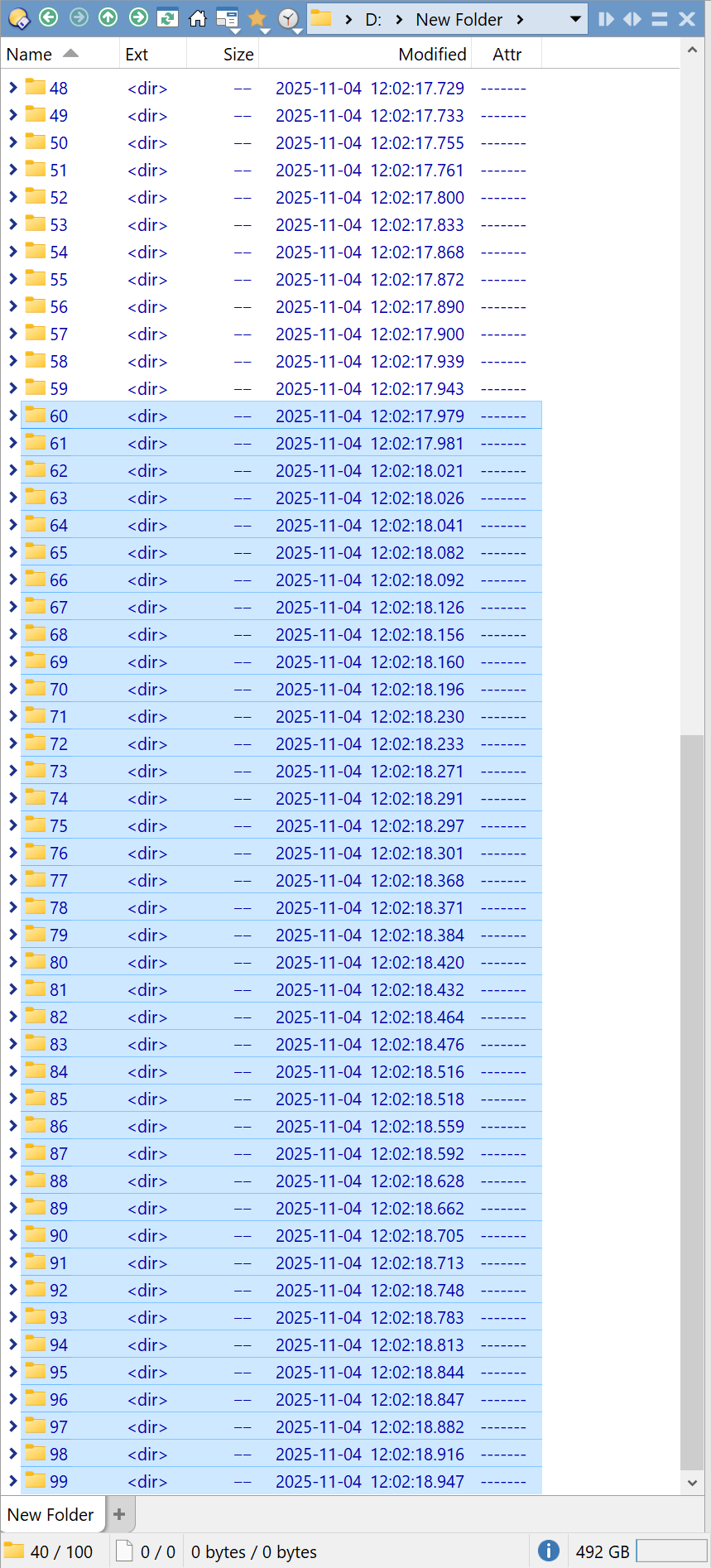Go to the Home folder
The width and height of the screenshot is (711, 1568).
click(x=197, y=18)
